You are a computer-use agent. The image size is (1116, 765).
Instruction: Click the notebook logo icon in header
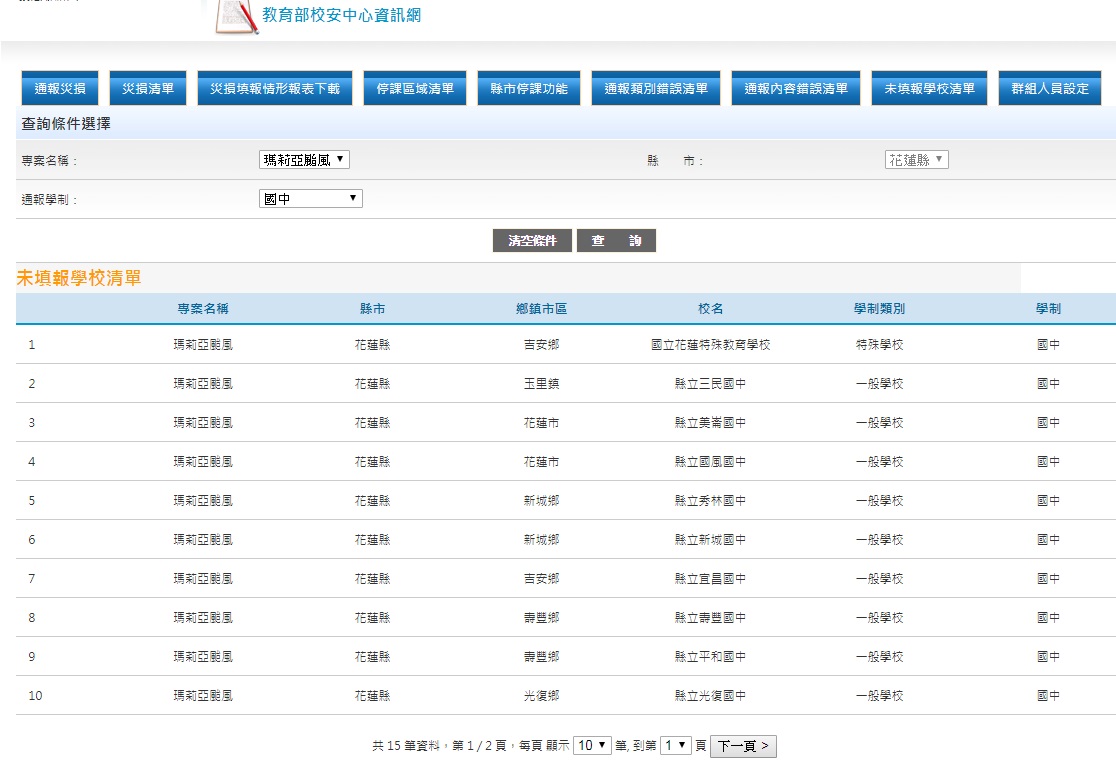(237, 16)
